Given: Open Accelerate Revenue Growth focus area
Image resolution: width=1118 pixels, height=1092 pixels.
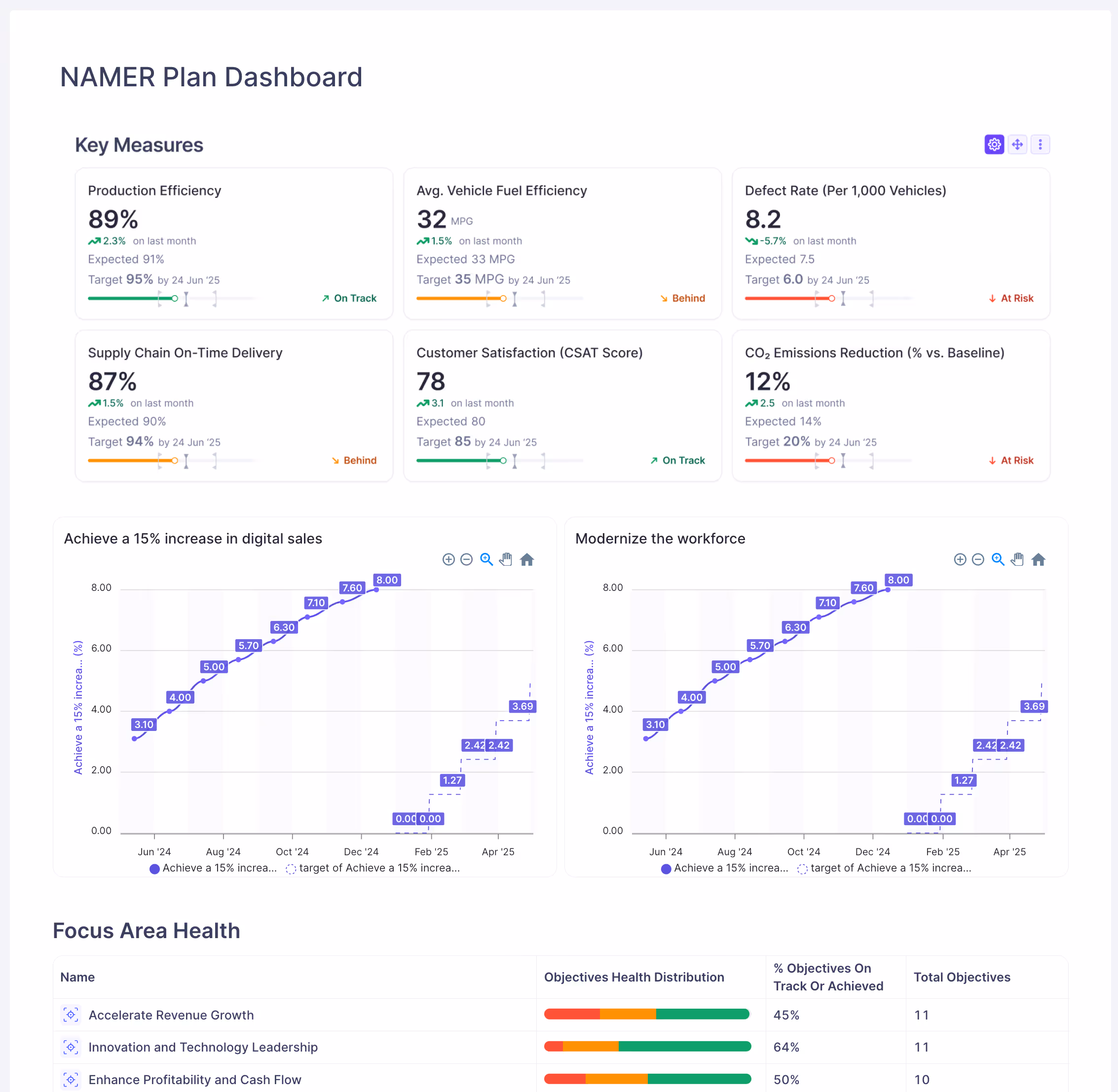Looking at the screenshot, I should (171, 1015).
